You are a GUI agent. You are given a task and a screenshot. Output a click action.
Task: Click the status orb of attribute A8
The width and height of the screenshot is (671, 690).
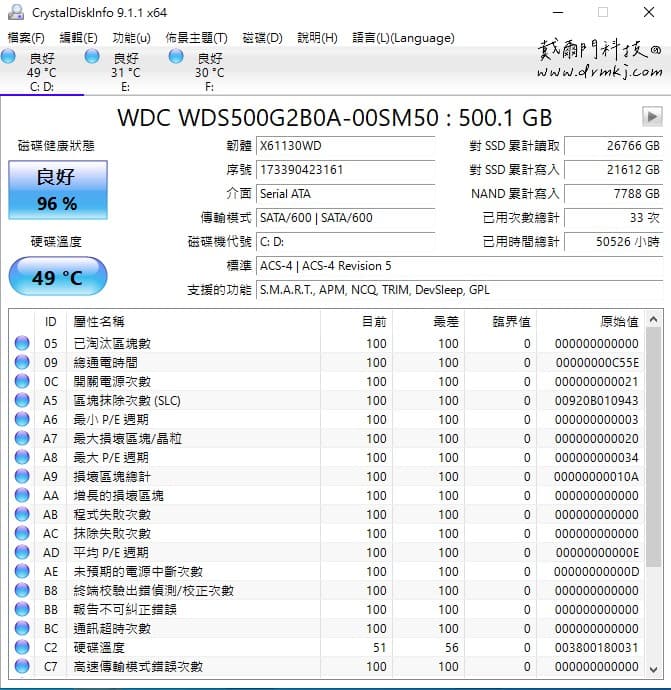tap(22, 457)
